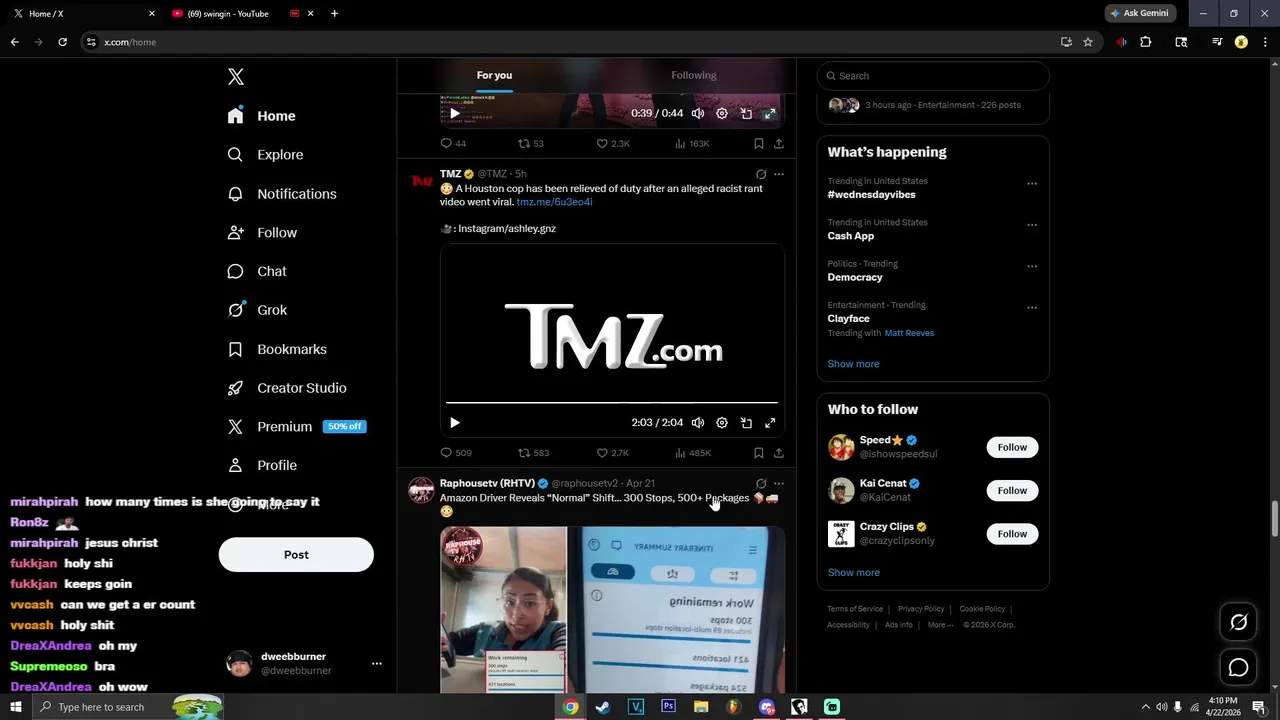This screenshot has width=1280, height=720.
Task: Open more options for #wednesdayvibes trend
Action: pyautogui.click(x=1032, y=184)
